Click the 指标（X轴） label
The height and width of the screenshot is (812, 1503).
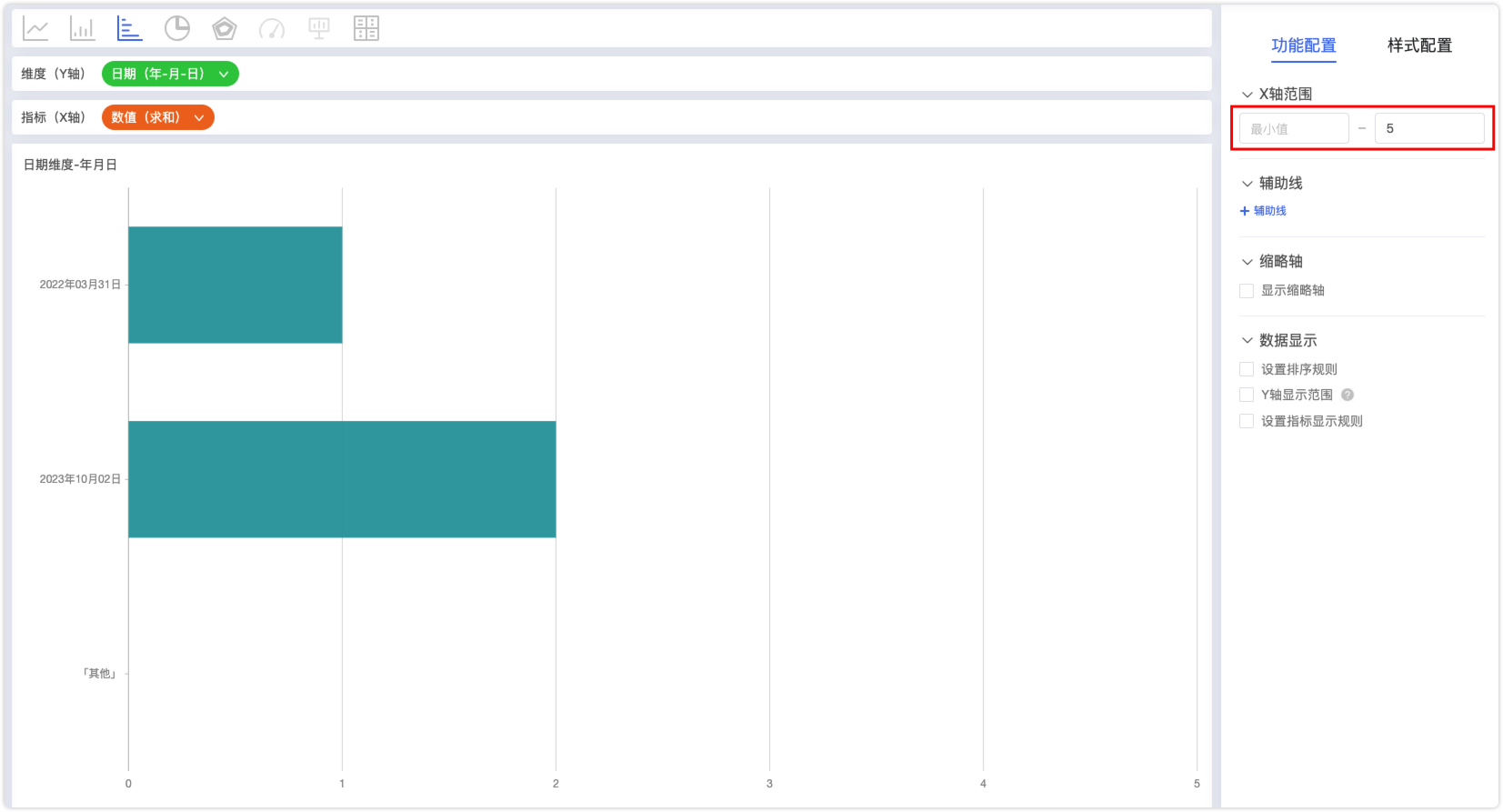pos(53,117)
